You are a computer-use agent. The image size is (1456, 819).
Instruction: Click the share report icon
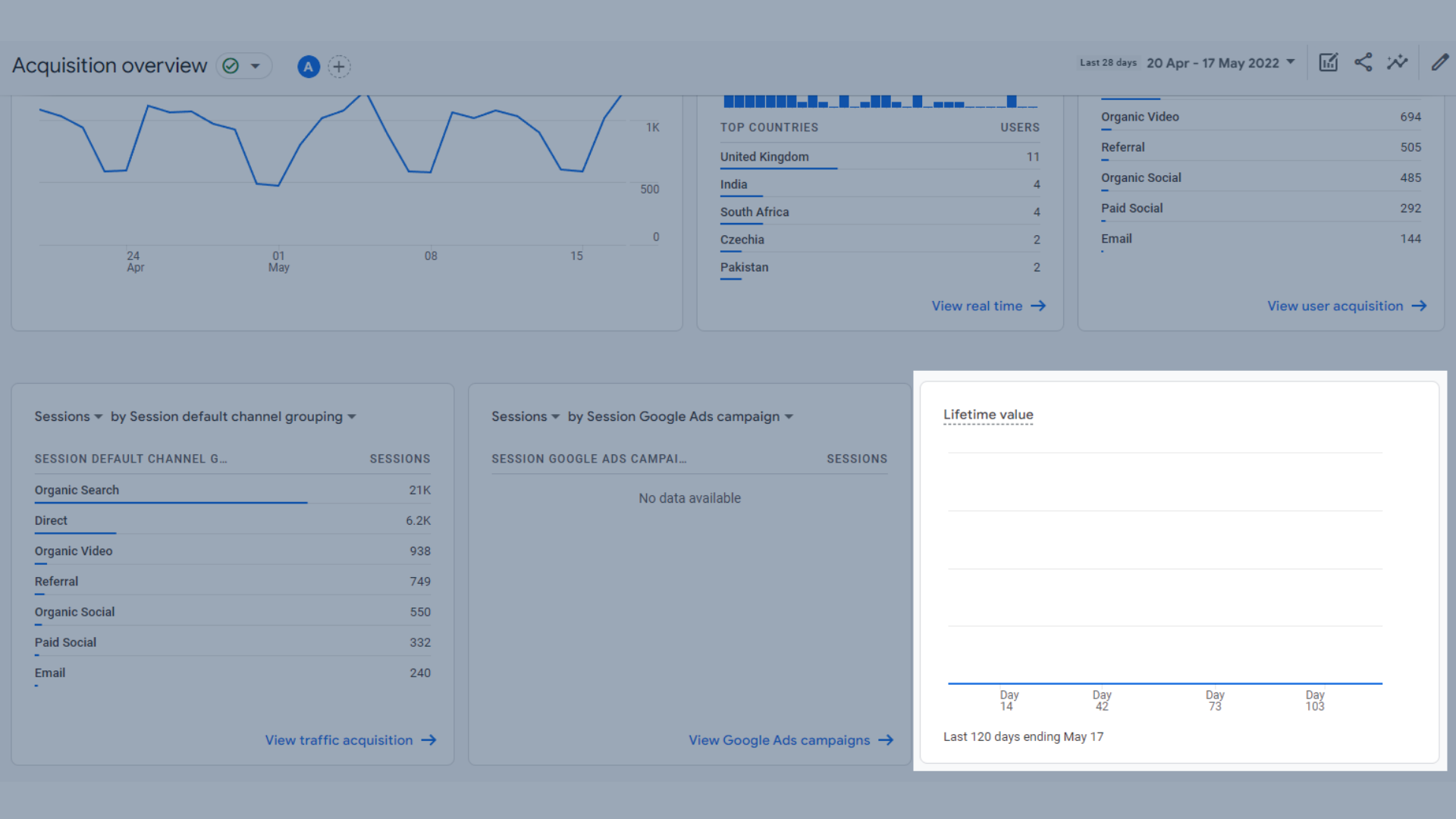(1363, 63)
